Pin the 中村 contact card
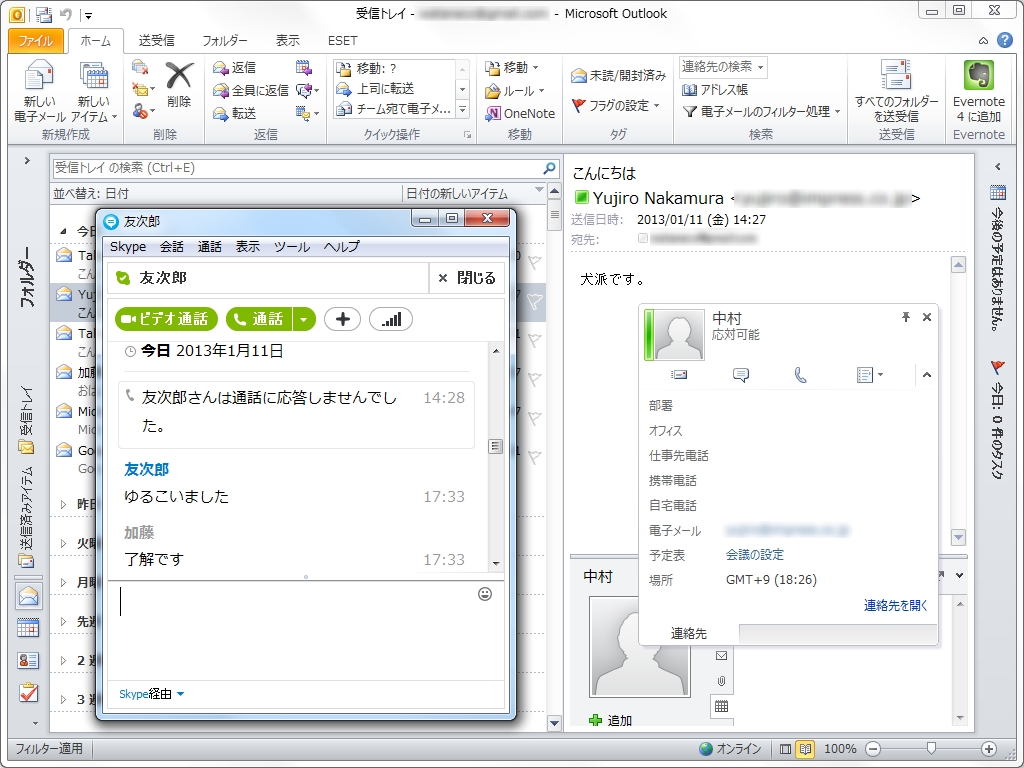The image size is (1024, 768). [905, 317]
